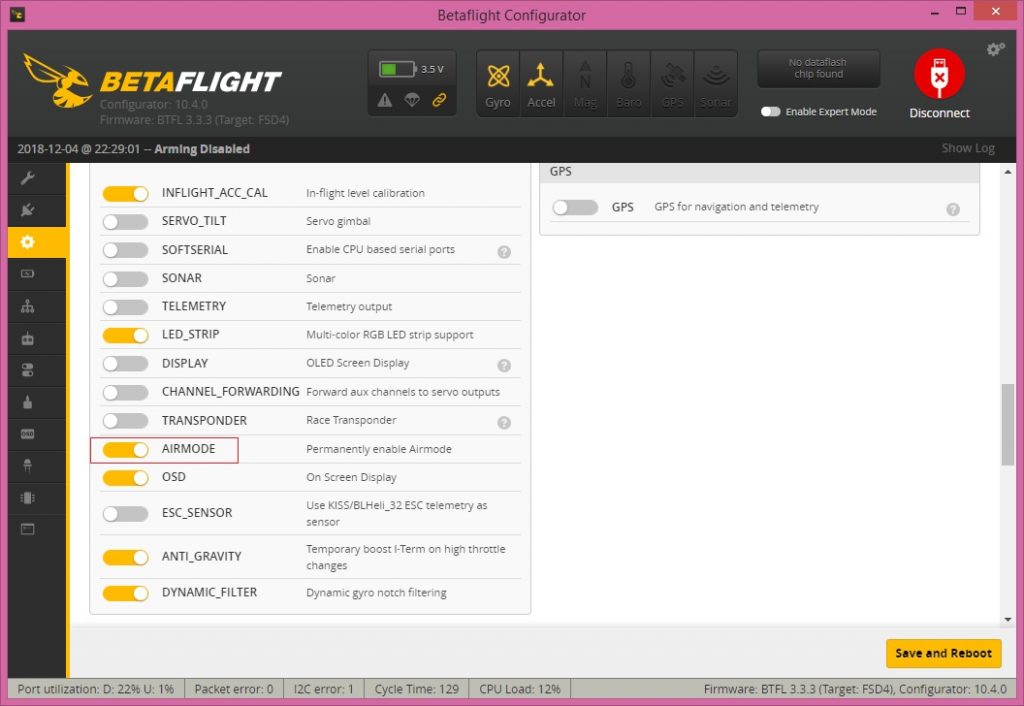1024x706 pixels.
Task: Show help for GPS navigation option
Action: pyautogui.click(x=953, y=209)
